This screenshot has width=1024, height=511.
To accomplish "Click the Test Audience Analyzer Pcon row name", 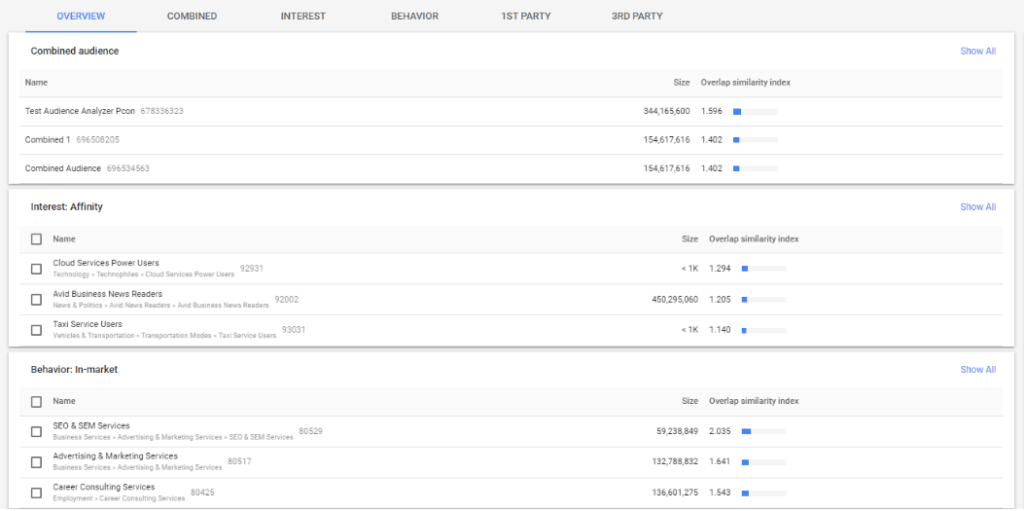I will (80, 111).
